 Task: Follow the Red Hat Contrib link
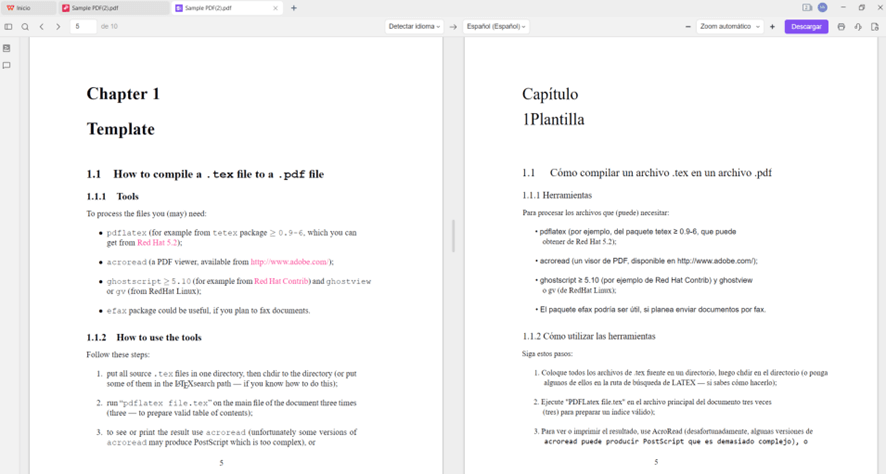pyautogui.click(x=281, y=281)
